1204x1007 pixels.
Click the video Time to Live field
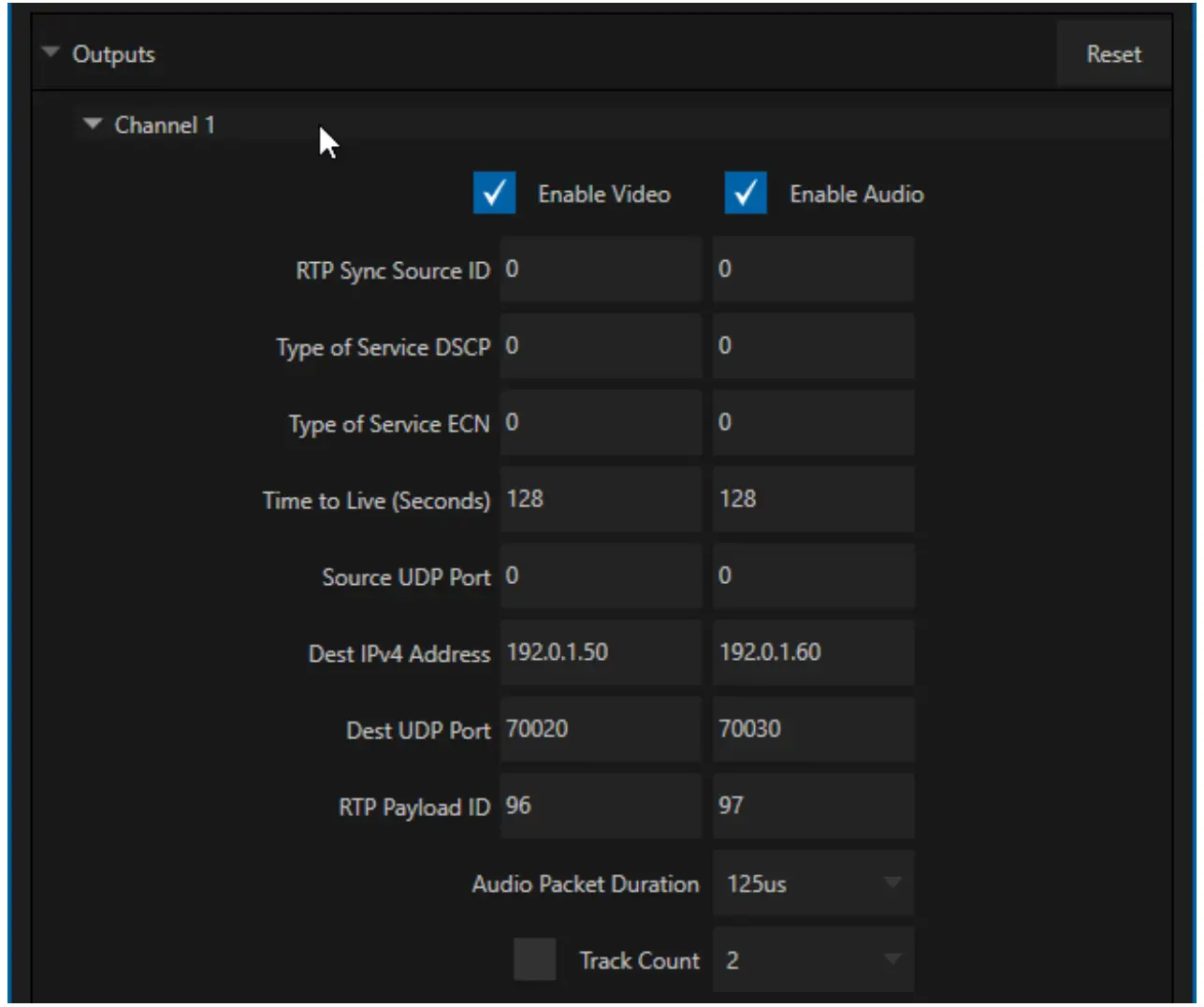point(600,499)
